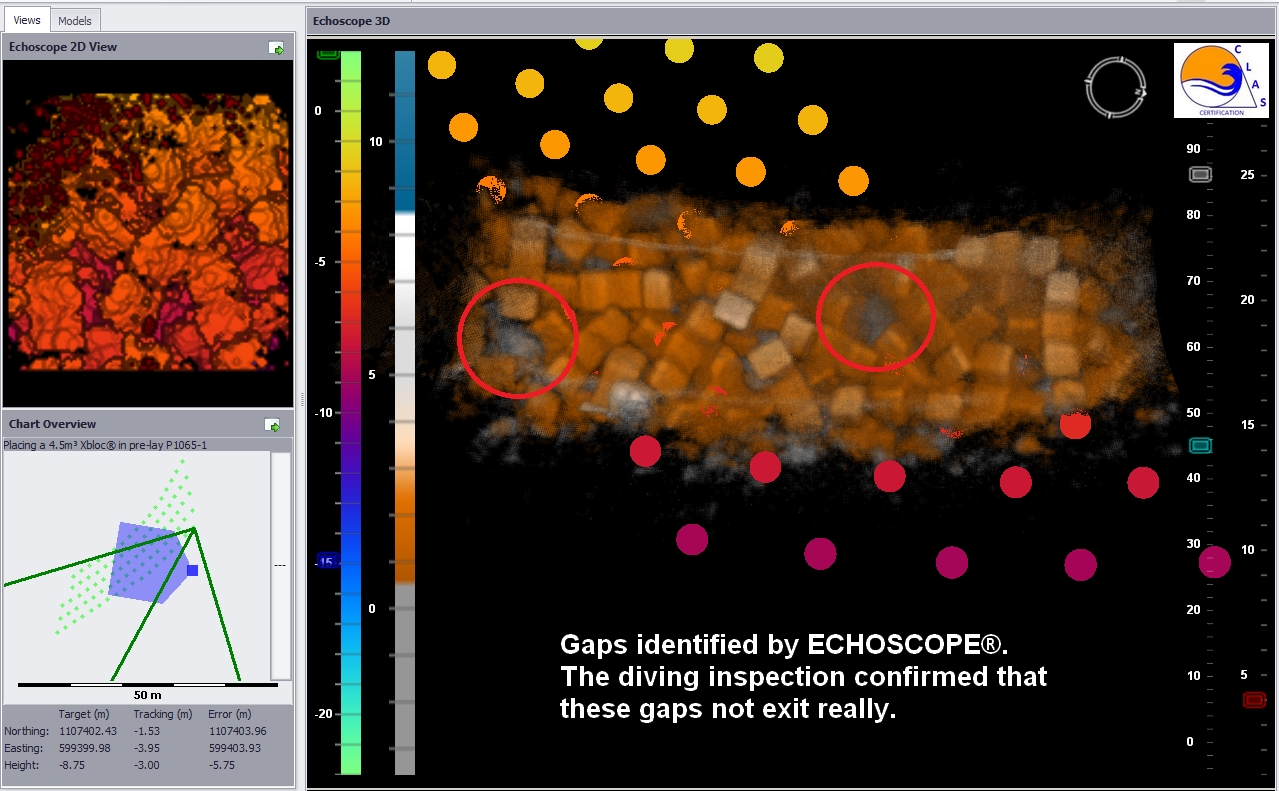Open the Models tab
The width and height of the screenshot is (1279, 791).
tap(75, 21)
